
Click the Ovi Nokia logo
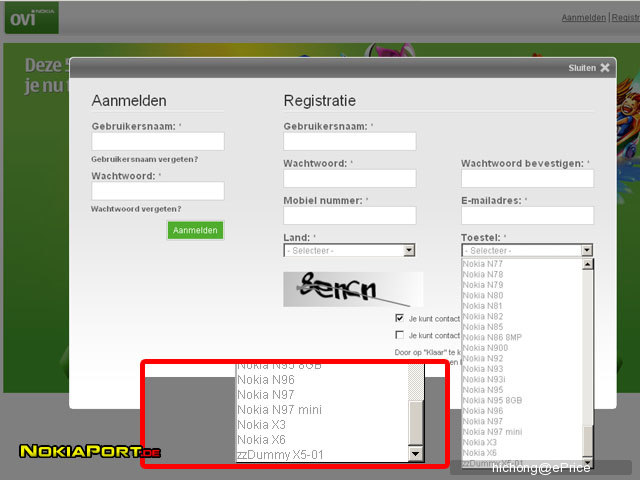[31, 18]
